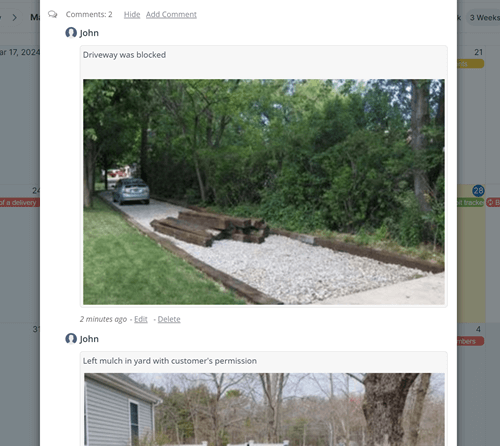Screen dimensions: 500x446
Task: Open the red delivery event on day 24
Action: pos(20,202)
